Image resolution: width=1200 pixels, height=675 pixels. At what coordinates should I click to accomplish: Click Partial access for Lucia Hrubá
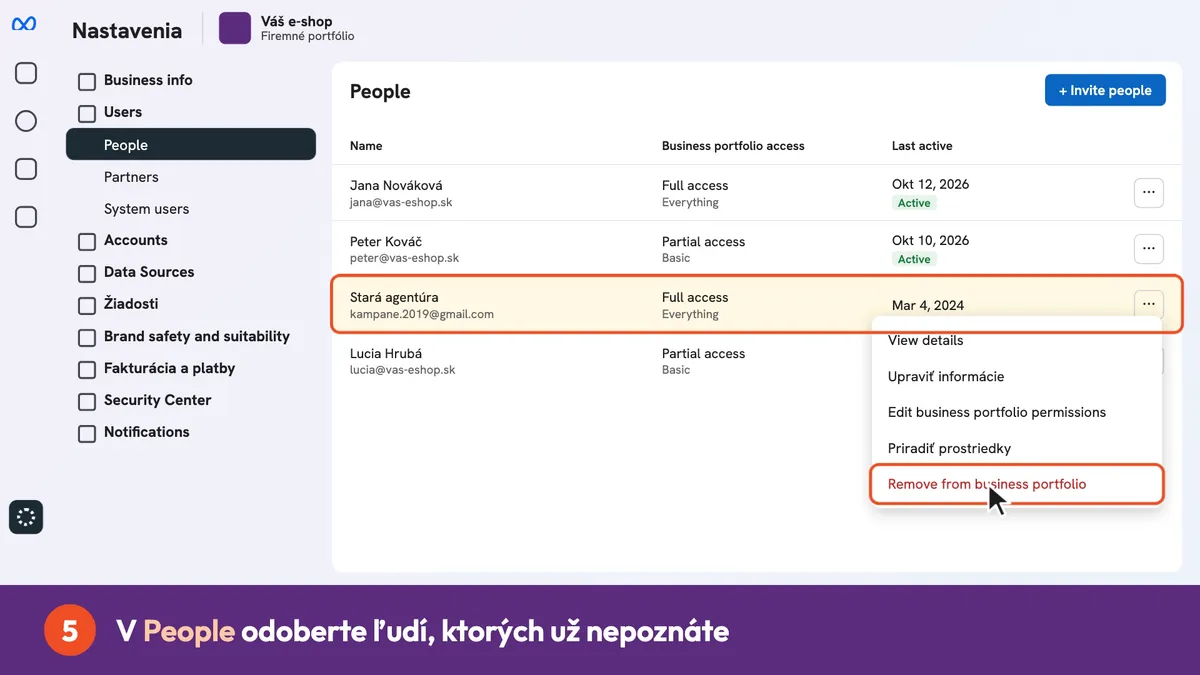tap(703, 353)
